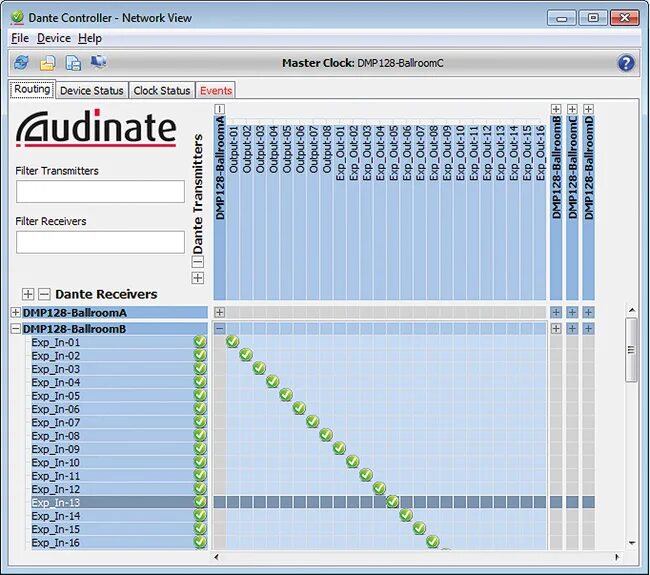This screenshot has height=575, width=650.
Task: Open the Load Preset folder icon
Action: point(48,63)
